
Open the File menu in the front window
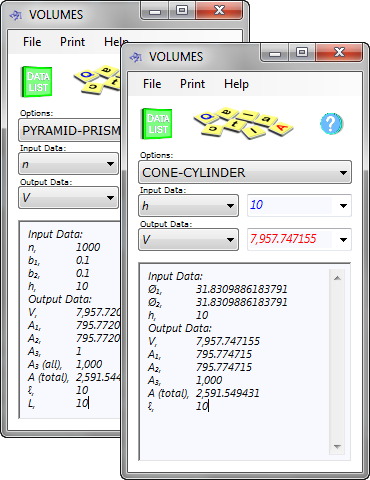pyautogui.click(x=152, y=84)
